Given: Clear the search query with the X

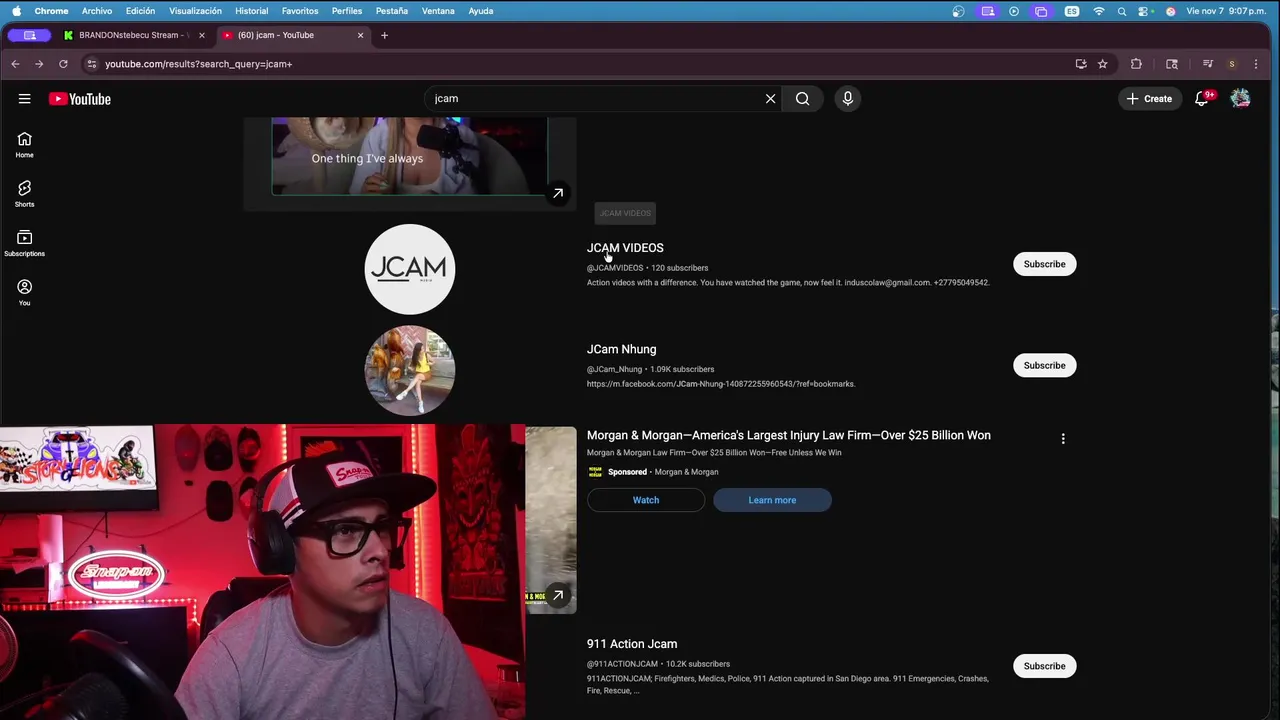Looking at the screenshot, I should 770,99.
